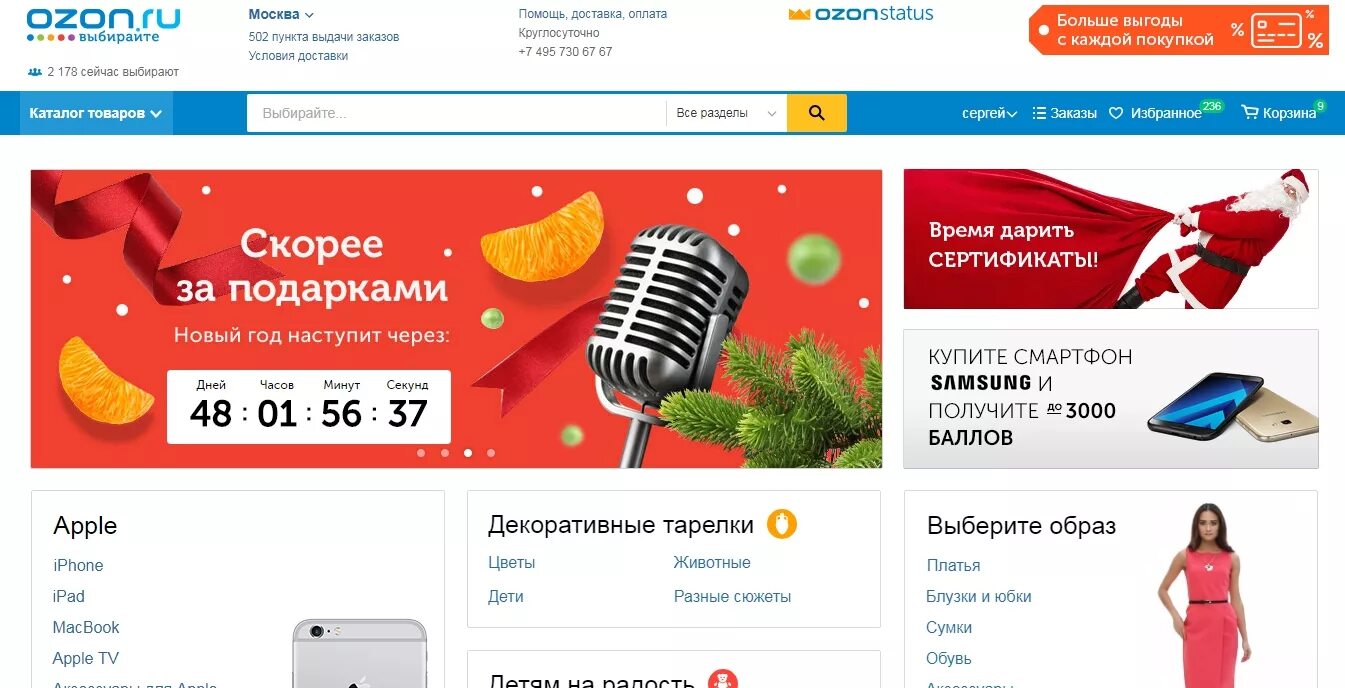Select the fourth banner carousel dot
The image size is (1345, 688).
tap(491, 453)
